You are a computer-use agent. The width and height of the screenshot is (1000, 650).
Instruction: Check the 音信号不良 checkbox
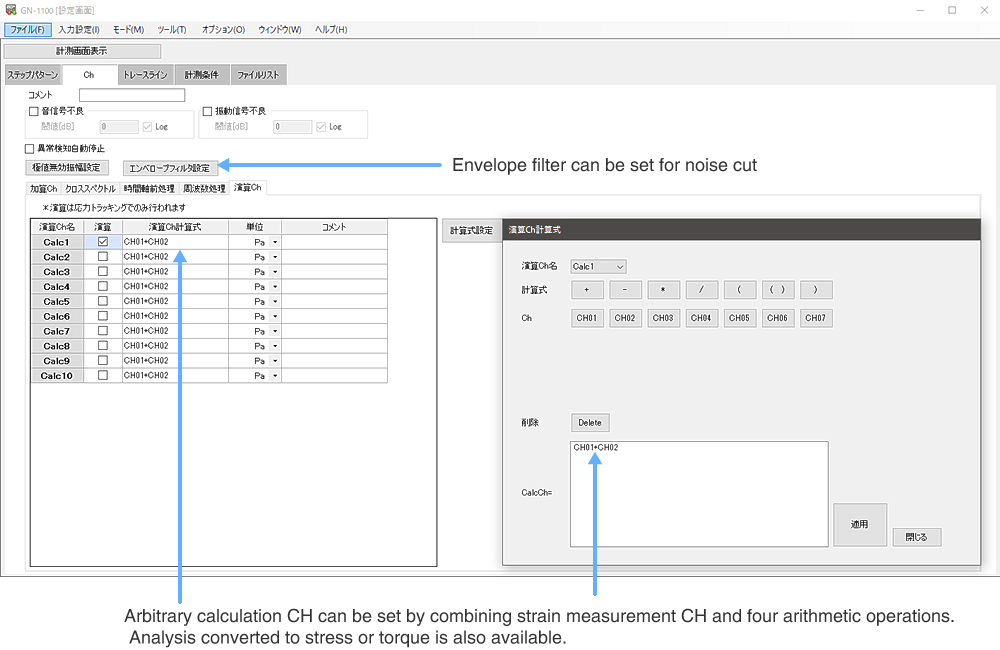click(34, 111)
